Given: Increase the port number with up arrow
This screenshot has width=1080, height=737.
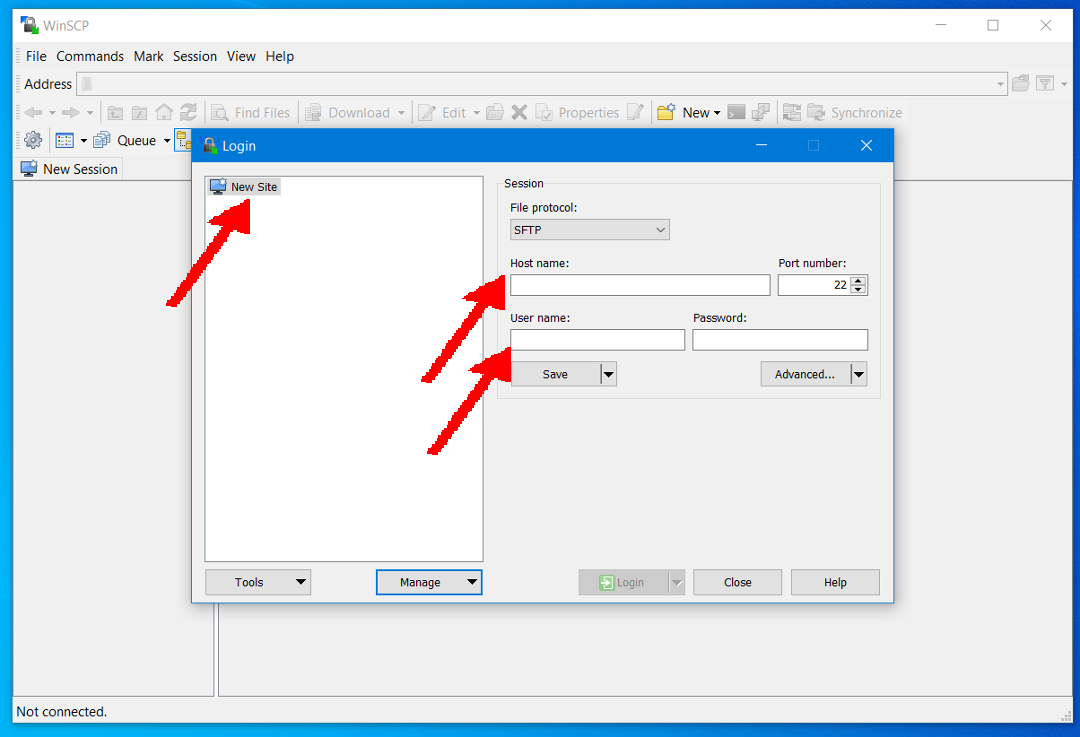Looking at the screenshot, I should click(x=858, y=281).
